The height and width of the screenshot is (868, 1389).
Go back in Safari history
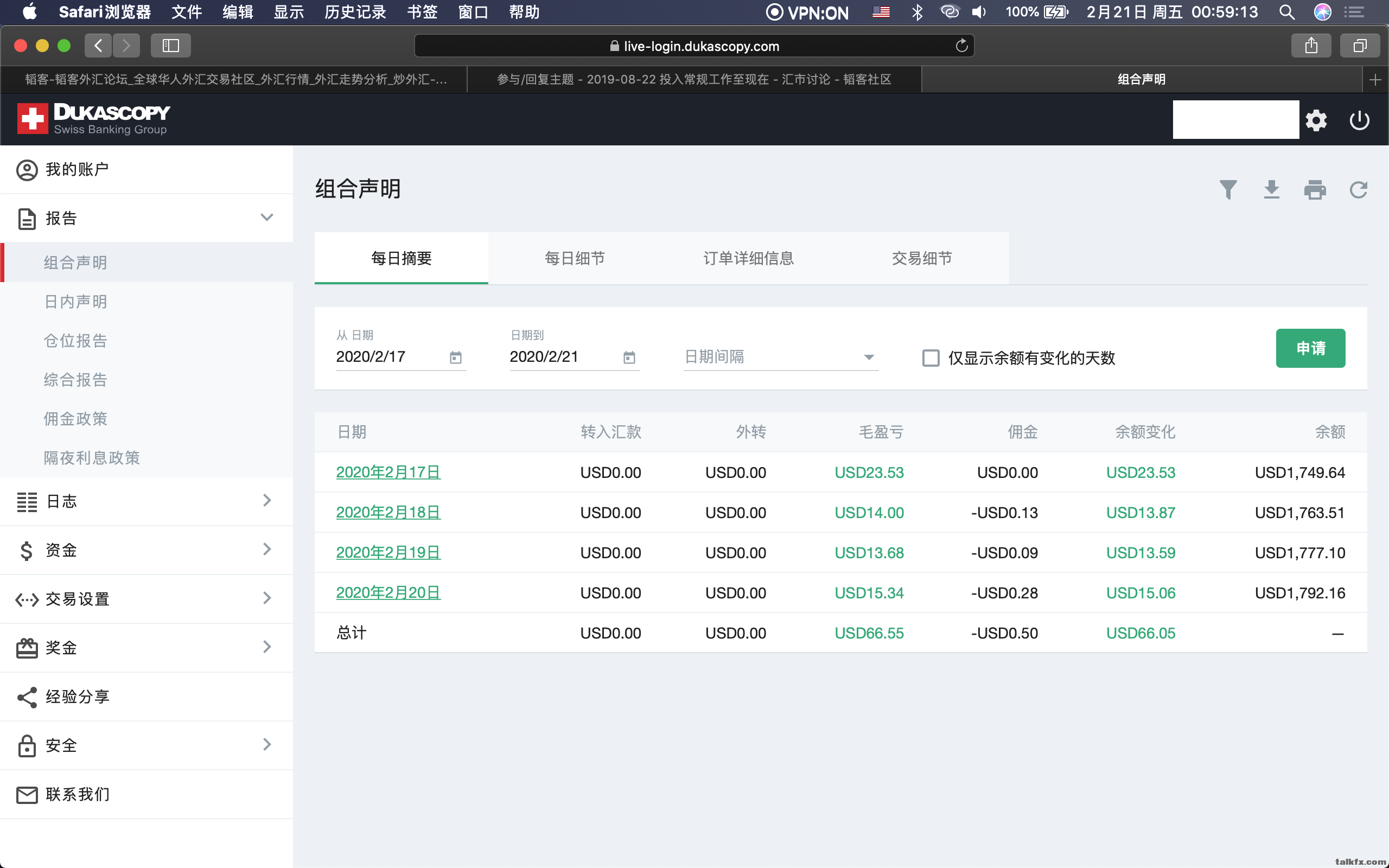coord(98,46)
